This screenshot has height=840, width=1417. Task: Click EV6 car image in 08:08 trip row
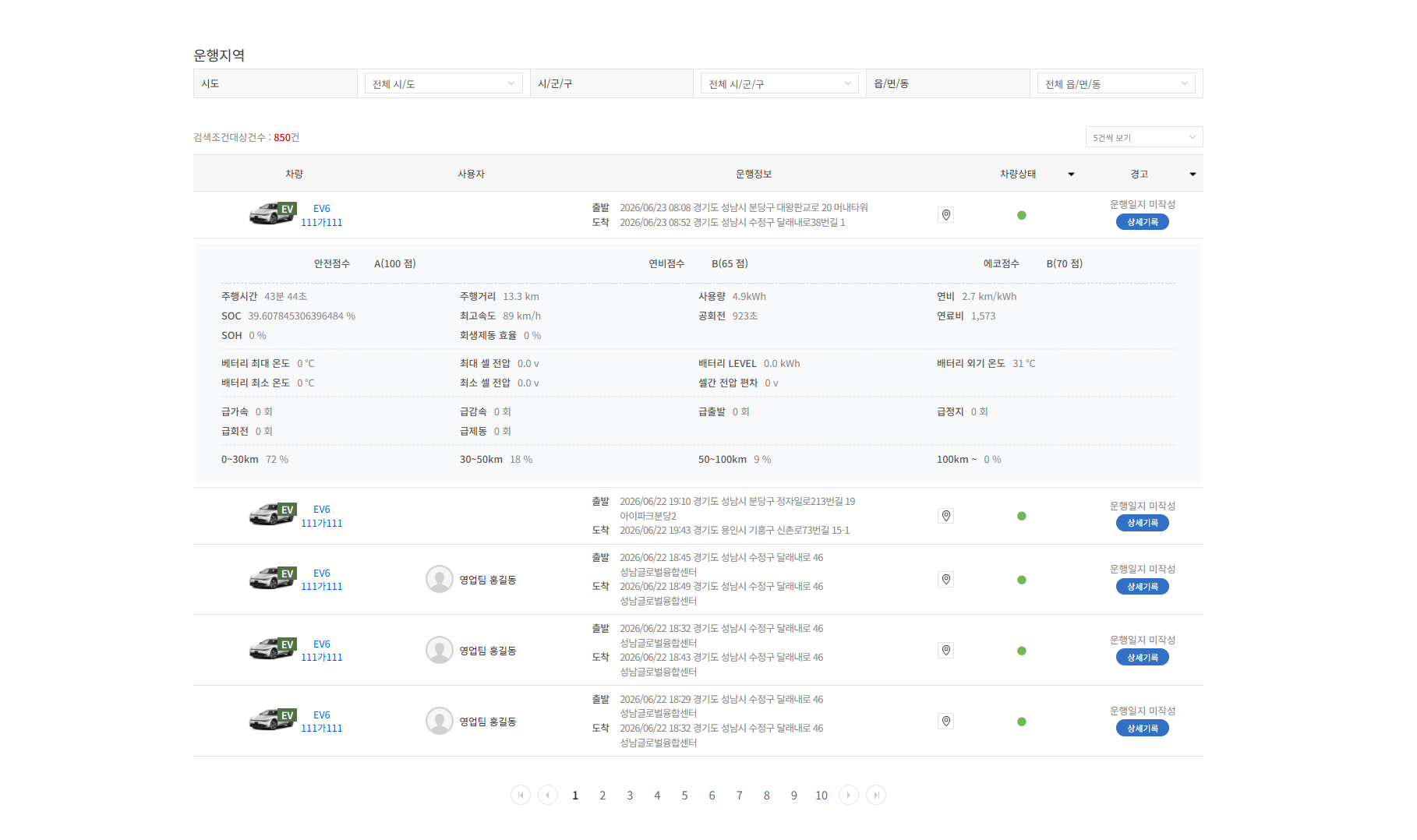point(272,213)
